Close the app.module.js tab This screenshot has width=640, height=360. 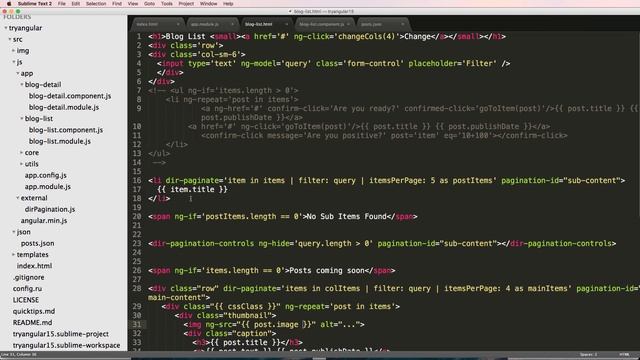(232, 24)
